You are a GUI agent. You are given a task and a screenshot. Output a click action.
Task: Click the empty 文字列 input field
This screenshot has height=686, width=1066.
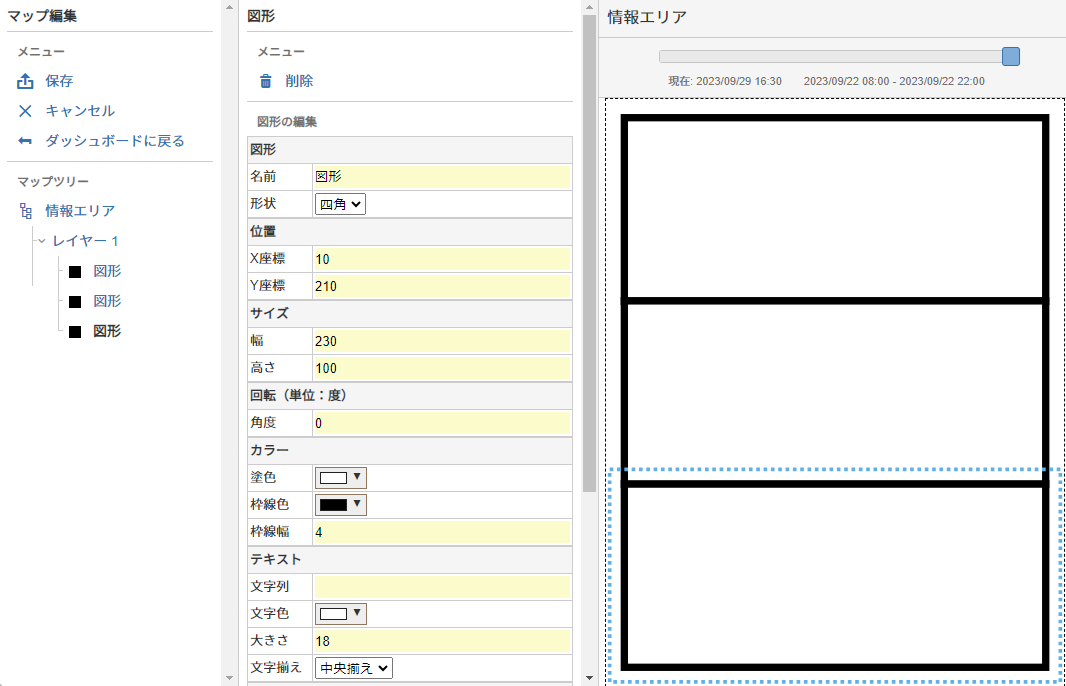[442, 586]
